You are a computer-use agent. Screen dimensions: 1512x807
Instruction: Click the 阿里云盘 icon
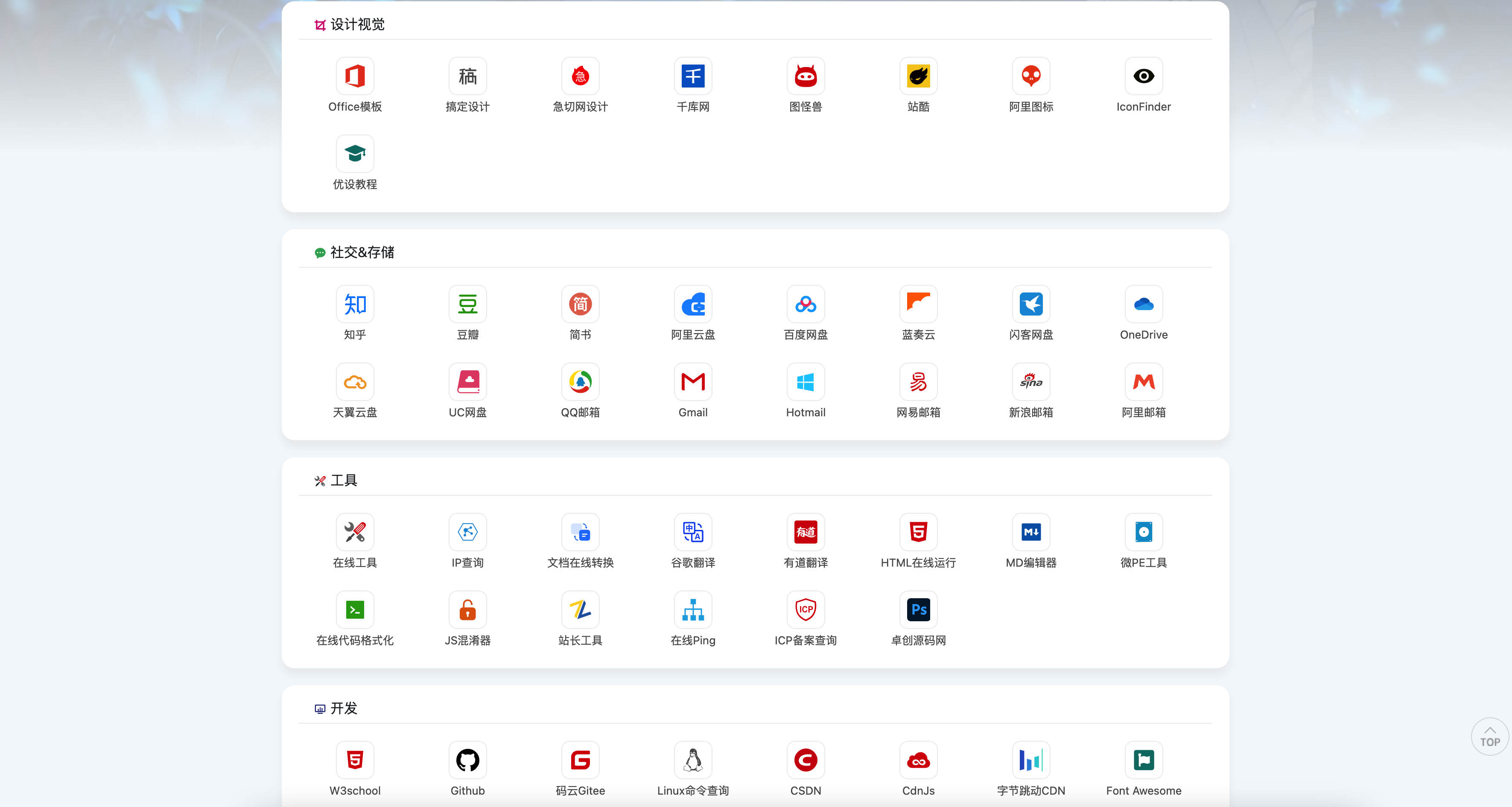pos(692,304)
